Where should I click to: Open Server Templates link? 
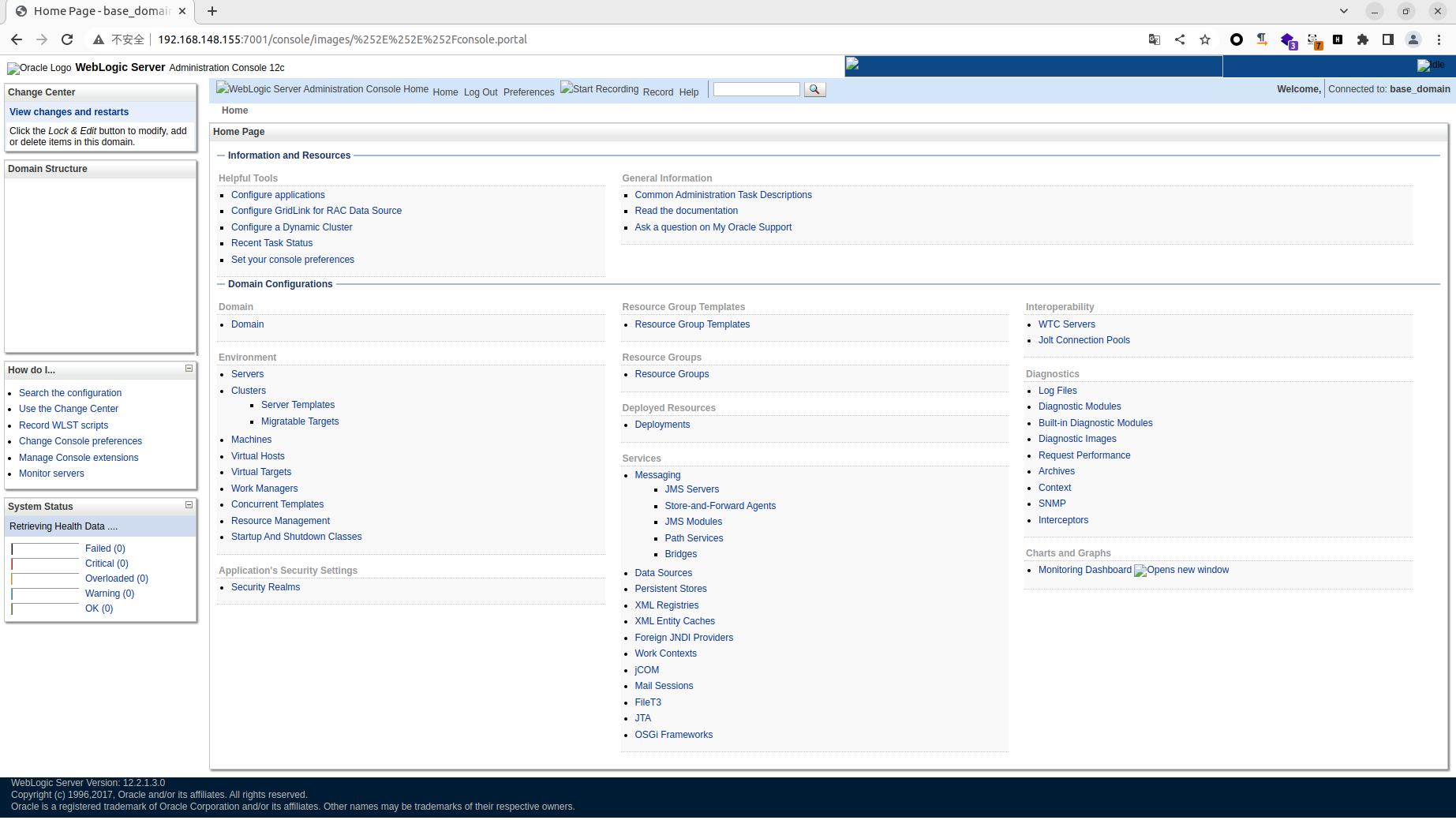(x=298, y=405)
